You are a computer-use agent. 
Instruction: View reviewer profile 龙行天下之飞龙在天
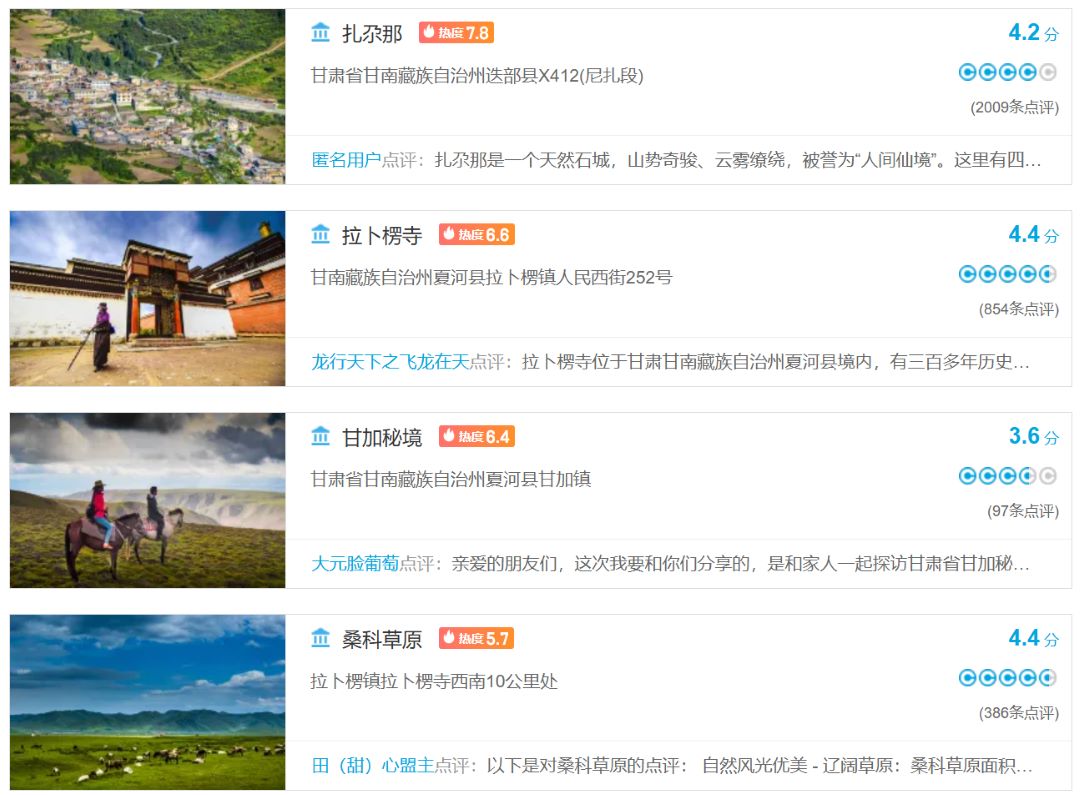pyautogui.click(x=390, y=362)
